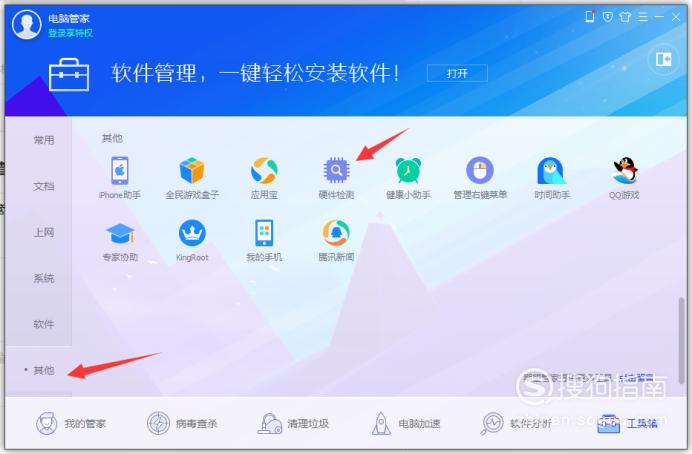The width and height of the screenshot is (692, 454).
Task: Click the 打开 button in banner
Action: click(x=457, y=73)
